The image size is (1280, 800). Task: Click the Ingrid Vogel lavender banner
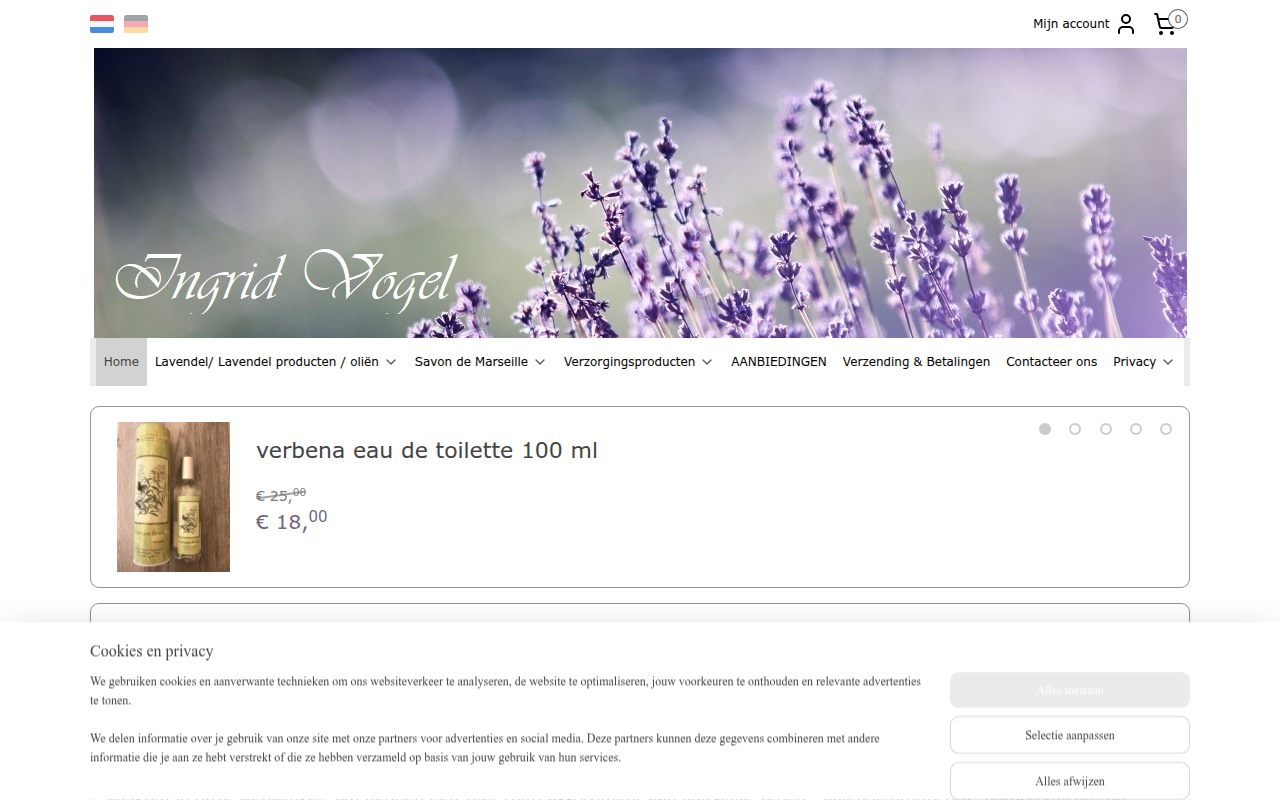640,193
